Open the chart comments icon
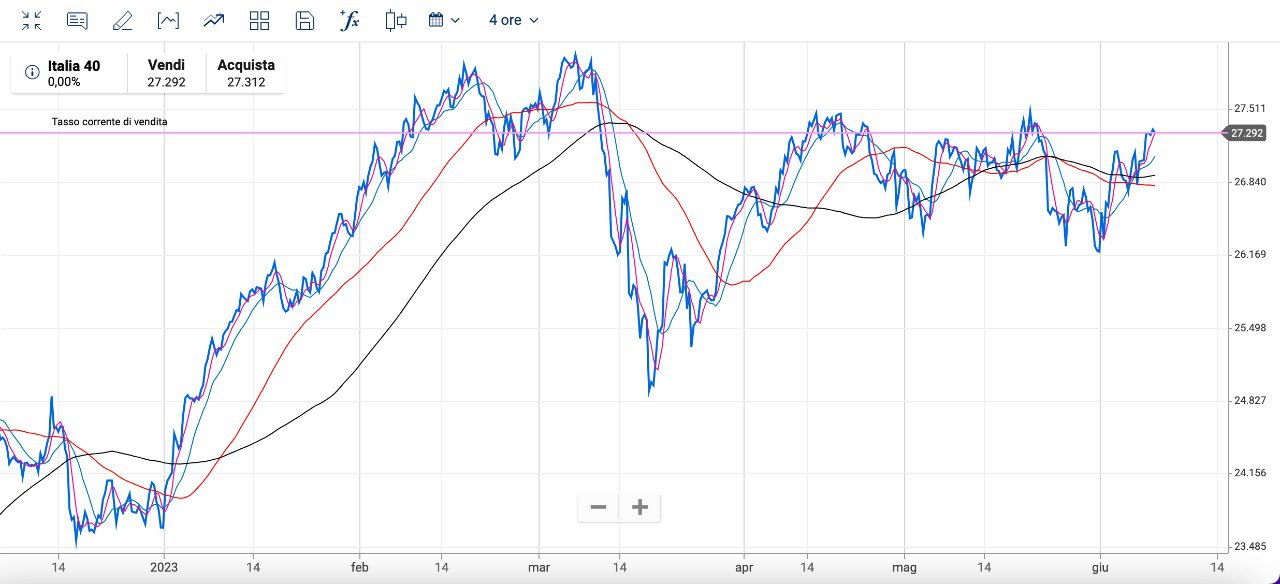This screenshot has height=584, width=1280. [77, 20]
